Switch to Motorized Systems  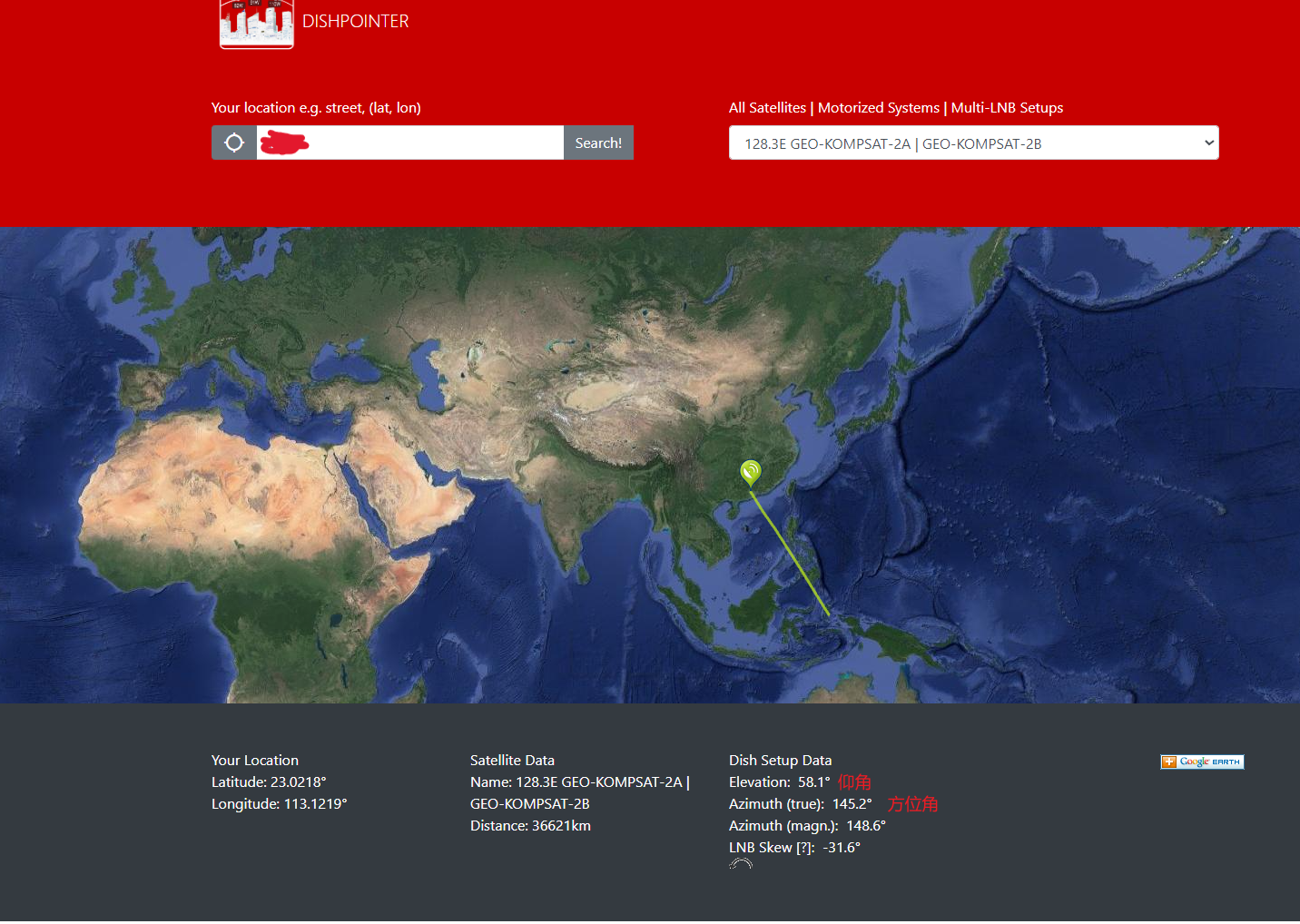(878, 108)
